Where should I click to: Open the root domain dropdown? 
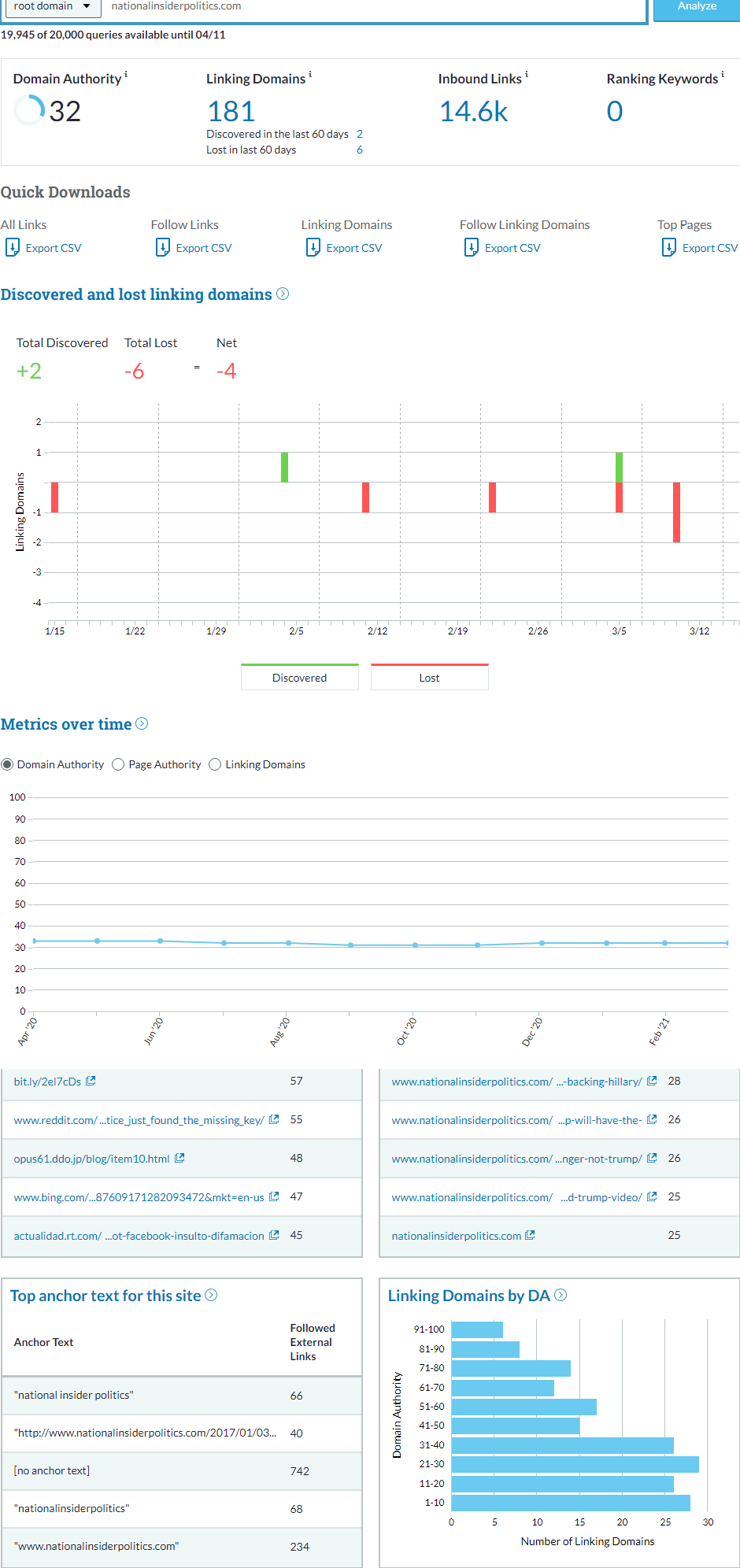(53, 6)
